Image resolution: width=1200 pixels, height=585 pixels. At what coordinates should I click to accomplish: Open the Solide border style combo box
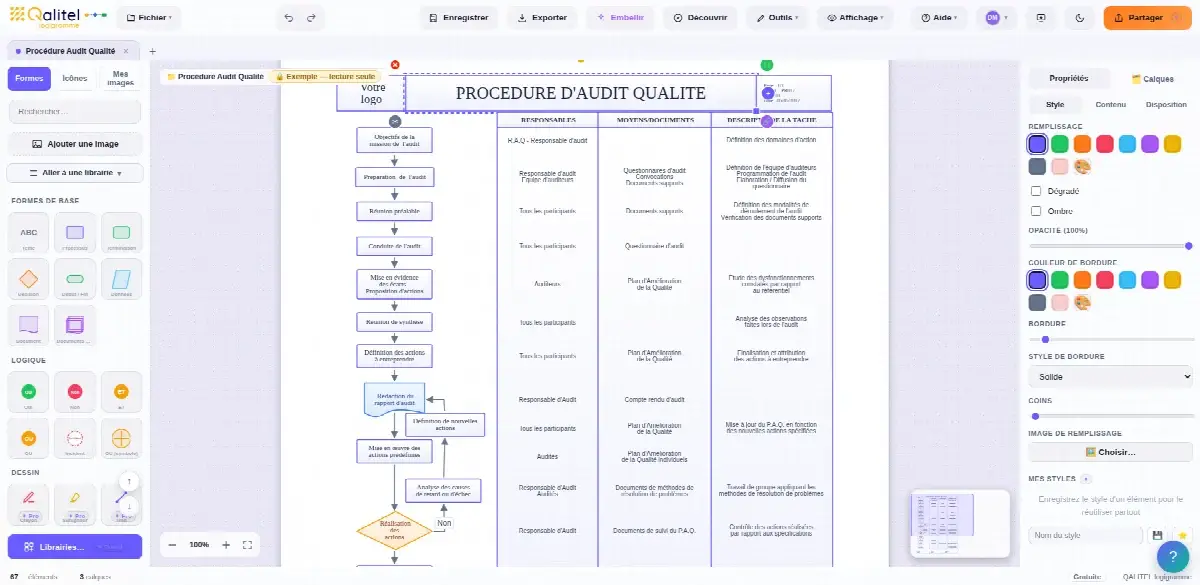(x=1111, y=377)
